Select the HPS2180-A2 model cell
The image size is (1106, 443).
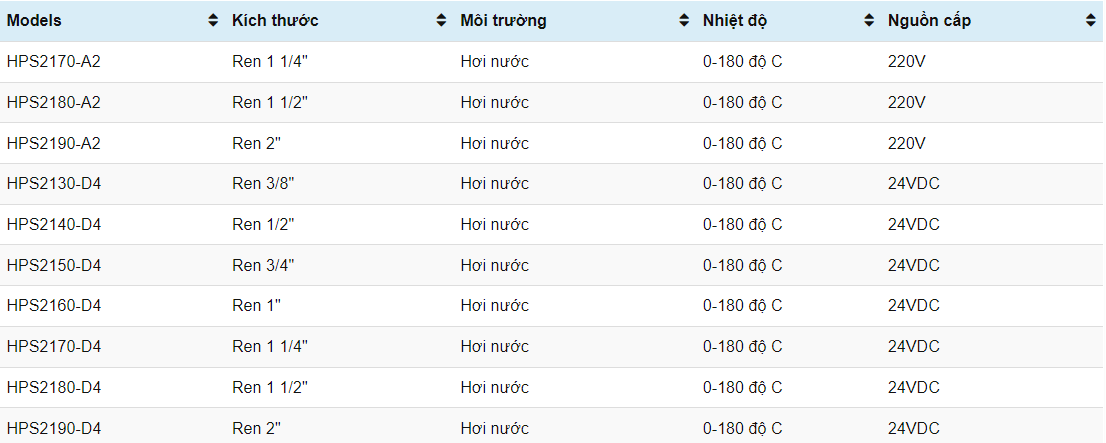[54, 102]
